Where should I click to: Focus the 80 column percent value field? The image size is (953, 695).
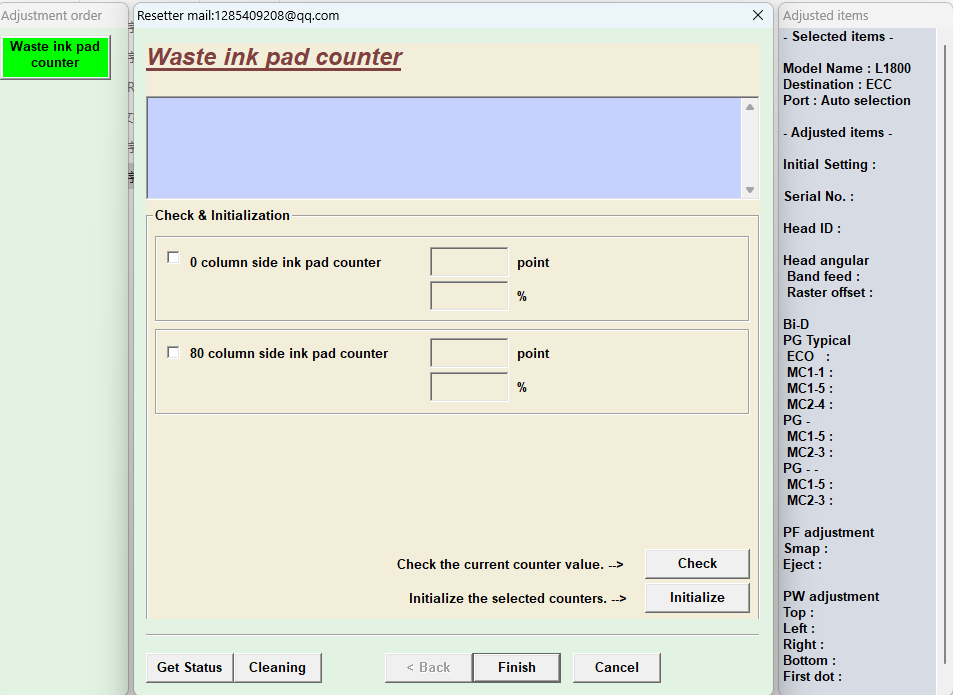click(x=469, y=387)
